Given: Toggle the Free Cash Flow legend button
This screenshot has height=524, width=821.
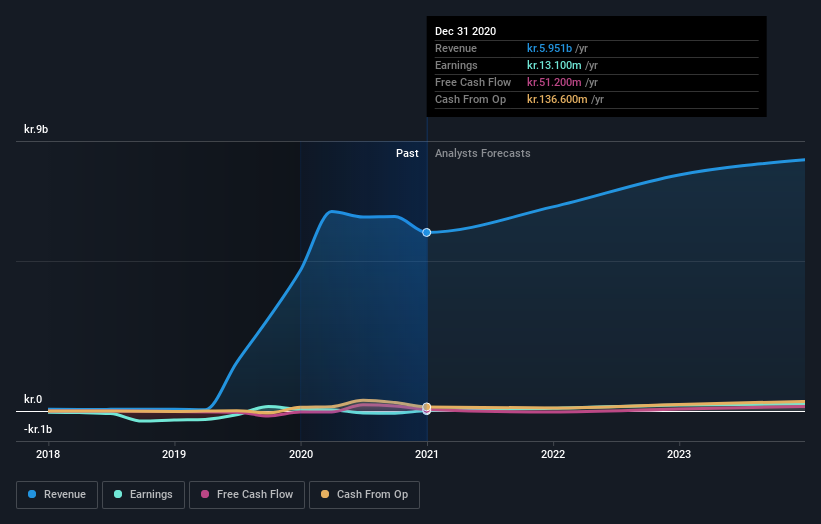Looking at the screenshot, I should click(247, 495).
